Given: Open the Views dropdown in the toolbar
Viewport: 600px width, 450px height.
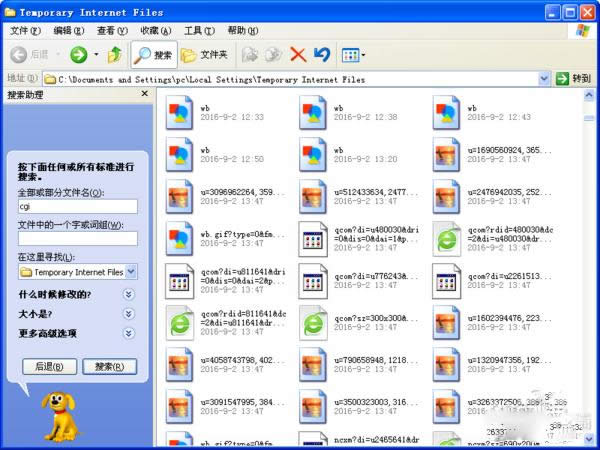Looking at the screenshot, I should coord(354,54).
